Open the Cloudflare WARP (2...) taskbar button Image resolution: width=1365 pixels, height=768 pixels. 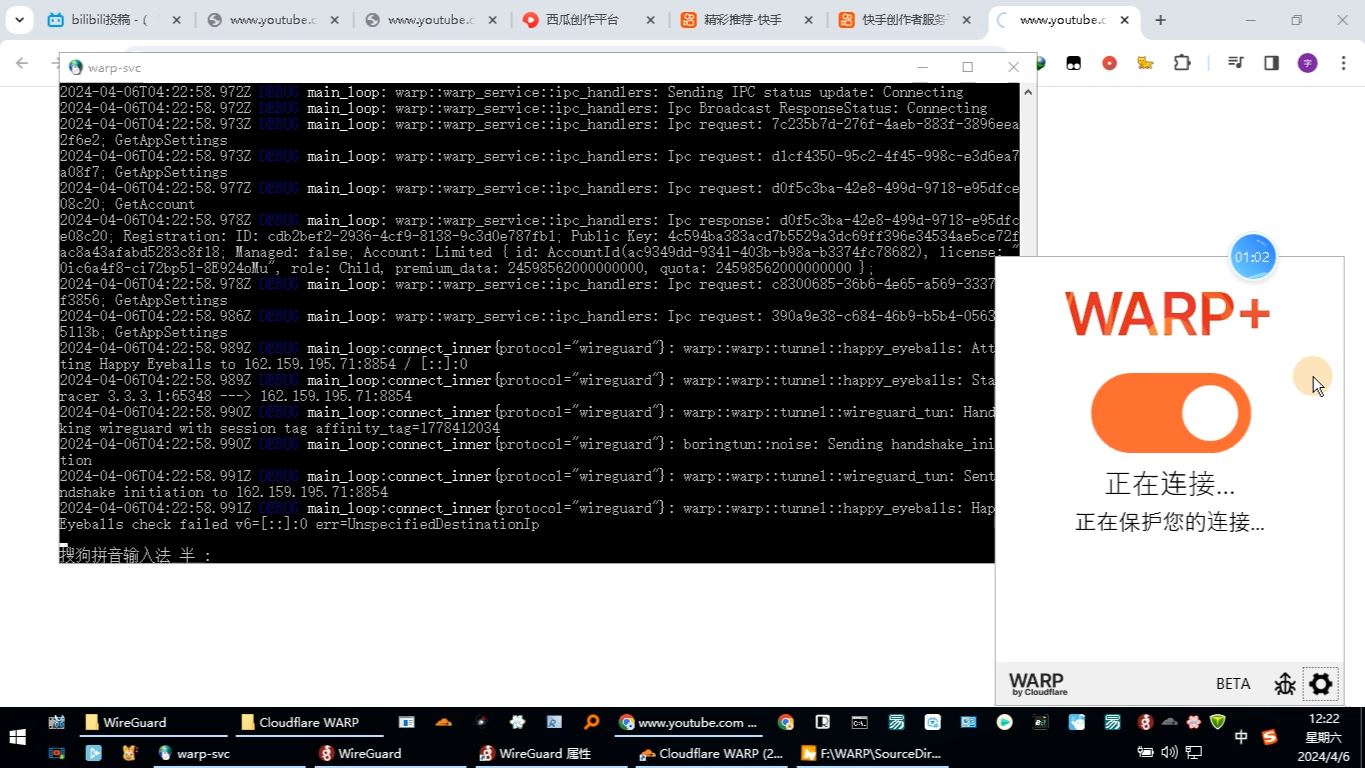point(711,753)
